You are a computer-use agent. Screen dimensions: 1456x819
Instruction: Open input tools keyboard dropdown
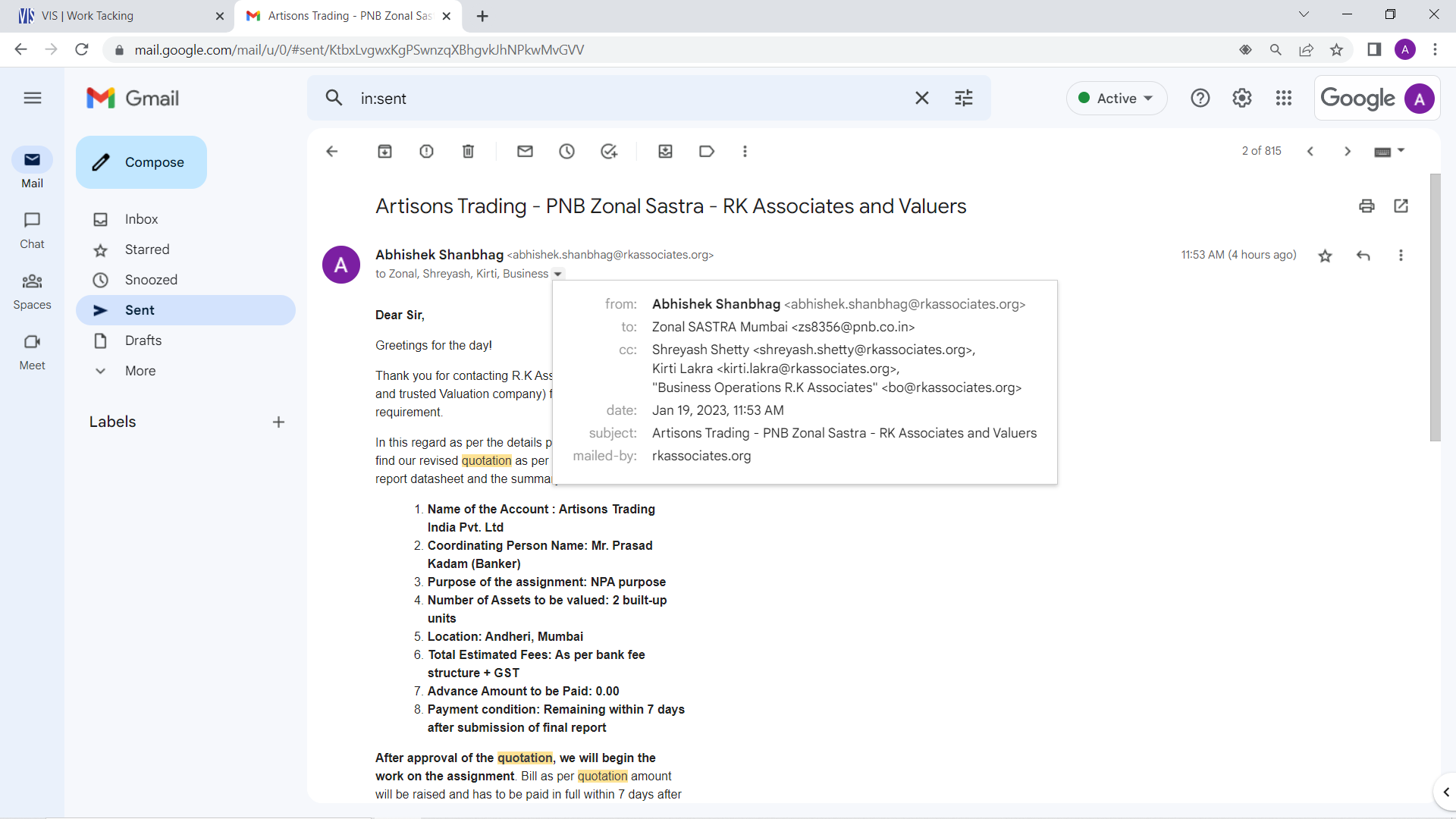pos(1389,151)
